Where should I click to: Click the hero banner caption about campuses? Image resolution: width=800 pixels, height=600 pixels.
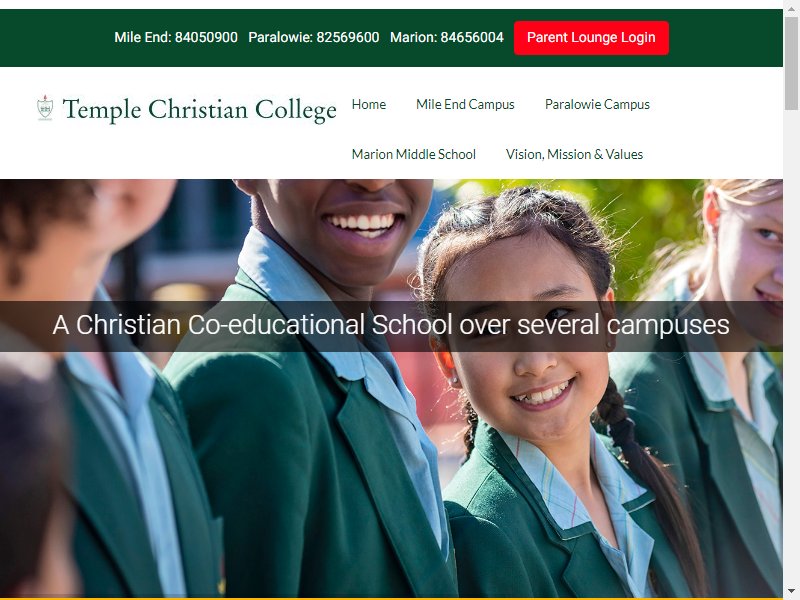[391, 325]
